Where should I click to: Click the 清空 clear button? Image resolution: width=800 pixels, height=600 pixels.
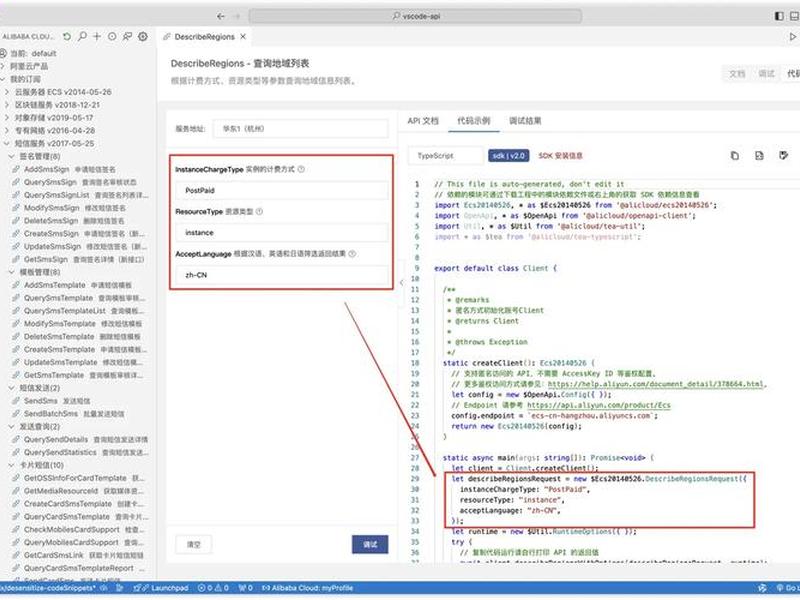coord(194,544)
